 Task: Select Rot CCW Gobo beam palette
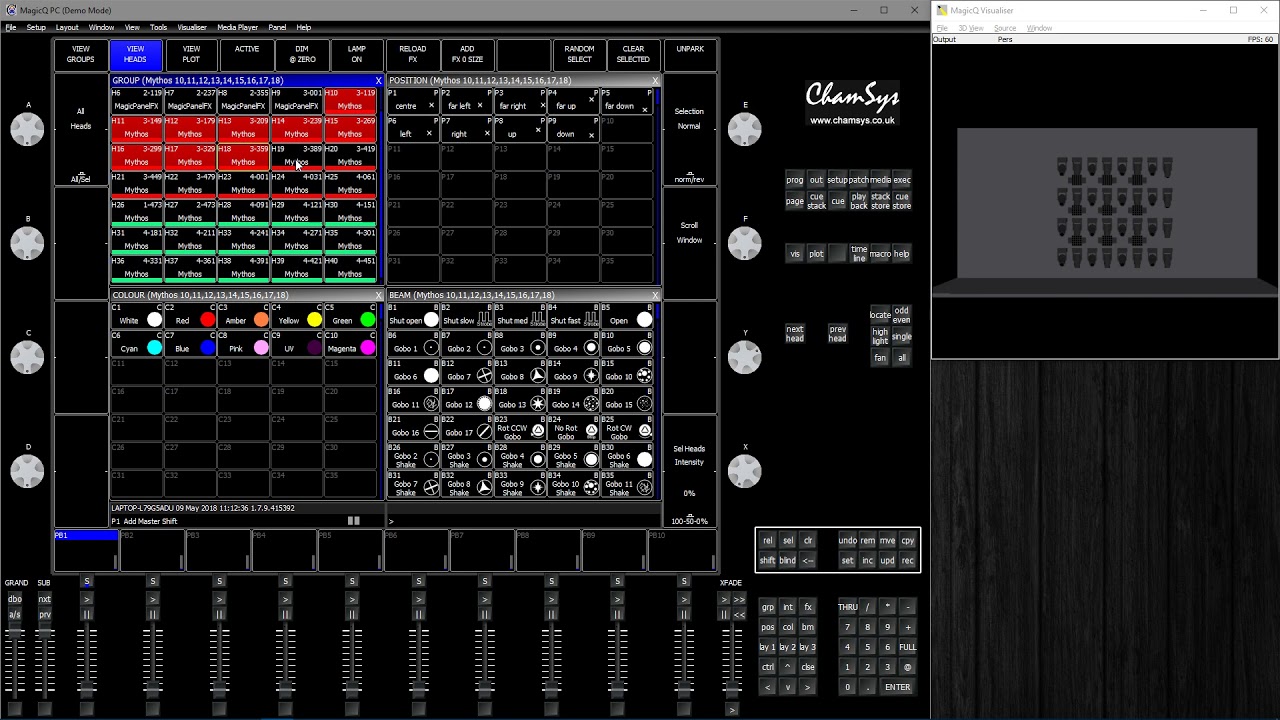pos(520,428)
